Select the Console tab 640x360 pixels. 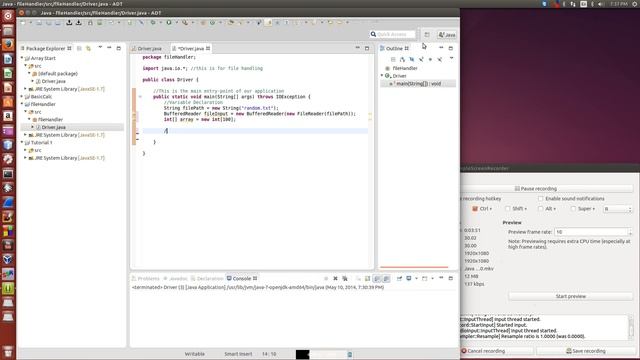(242, 278)
